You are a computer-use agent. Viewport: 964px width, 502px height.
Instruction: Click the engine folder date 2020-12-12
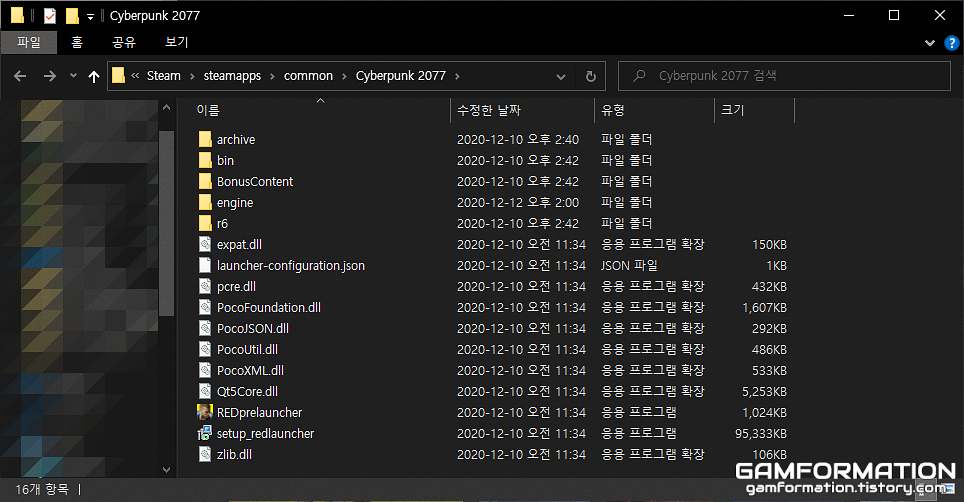point(518,202)
